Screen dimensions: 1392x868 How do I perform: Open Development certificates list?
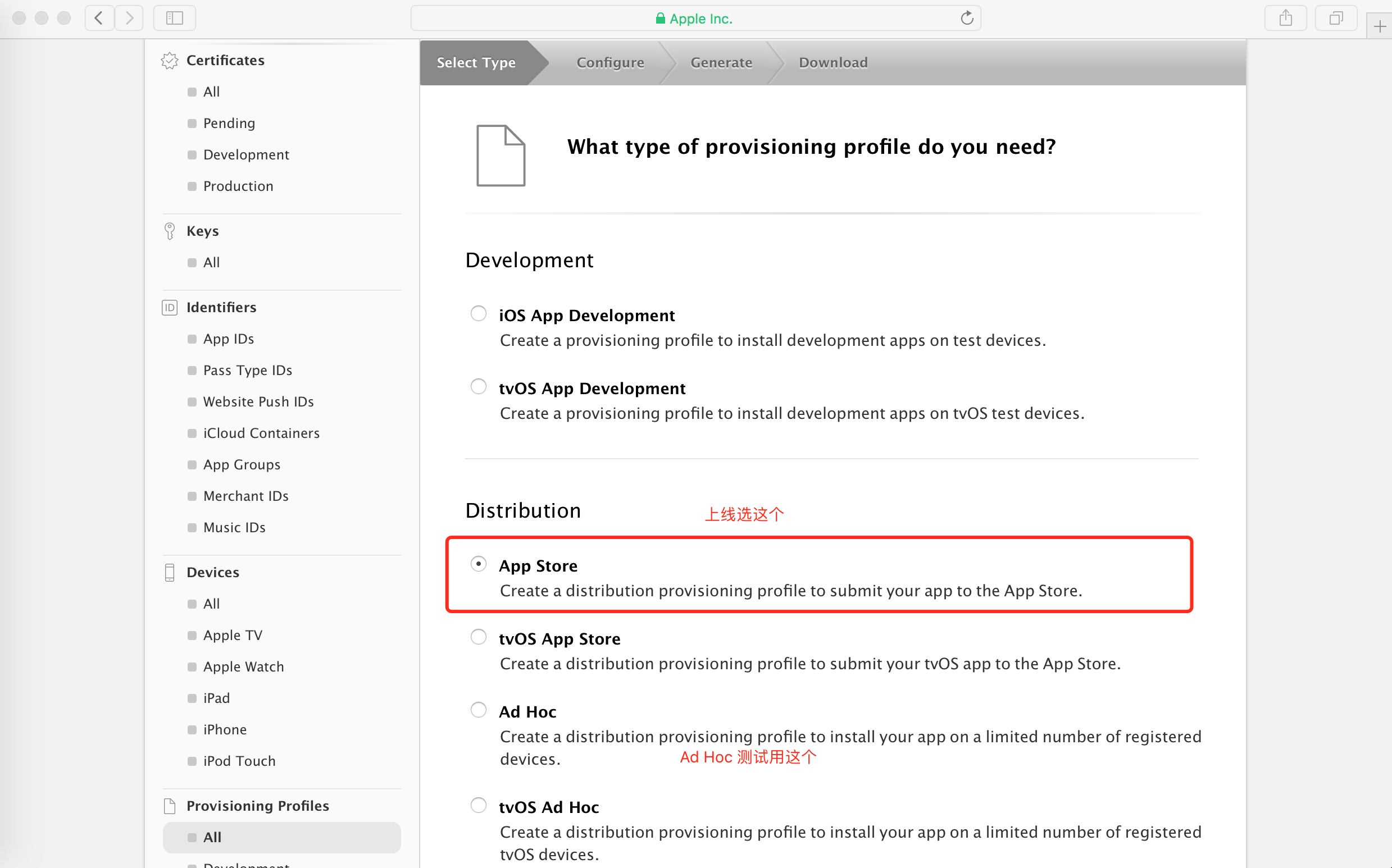247,155
